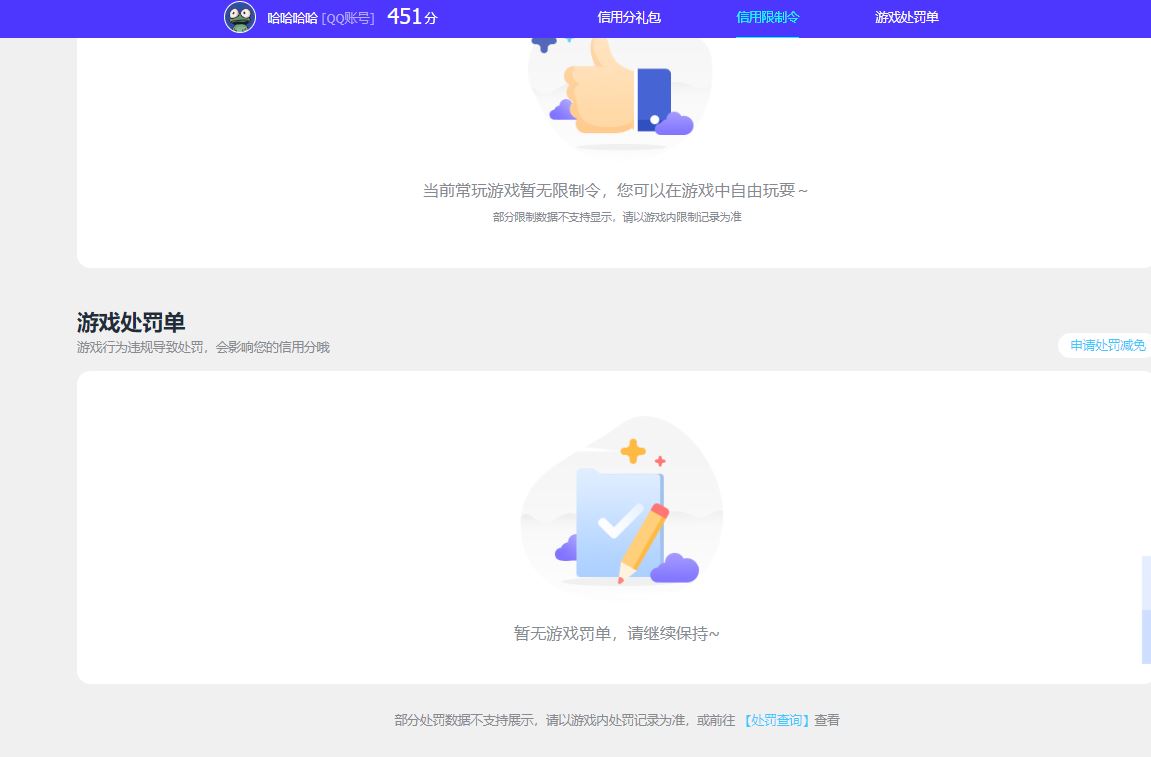Click the 部分限制数据不支持显示 note
The height and width of the screenshot is (757, 1151).
tap(617, 217)
